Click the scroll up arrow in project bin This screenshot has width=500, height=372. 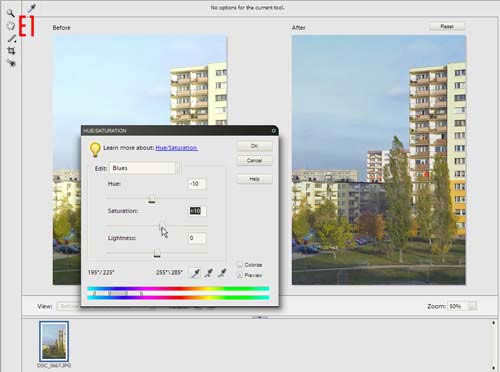click(x=493, y=323)
